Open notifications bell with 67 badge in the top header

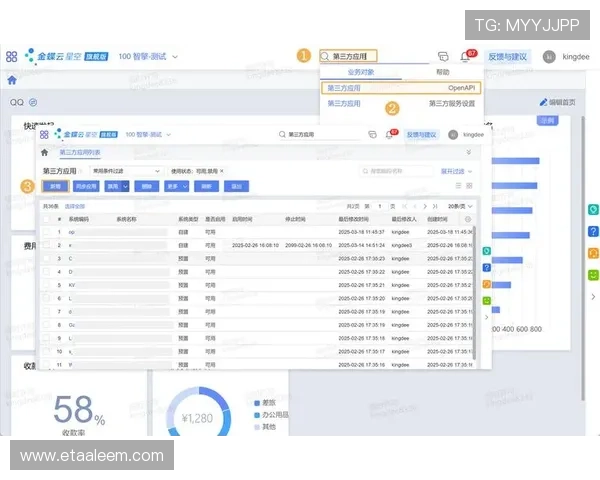tap(466, 56)
